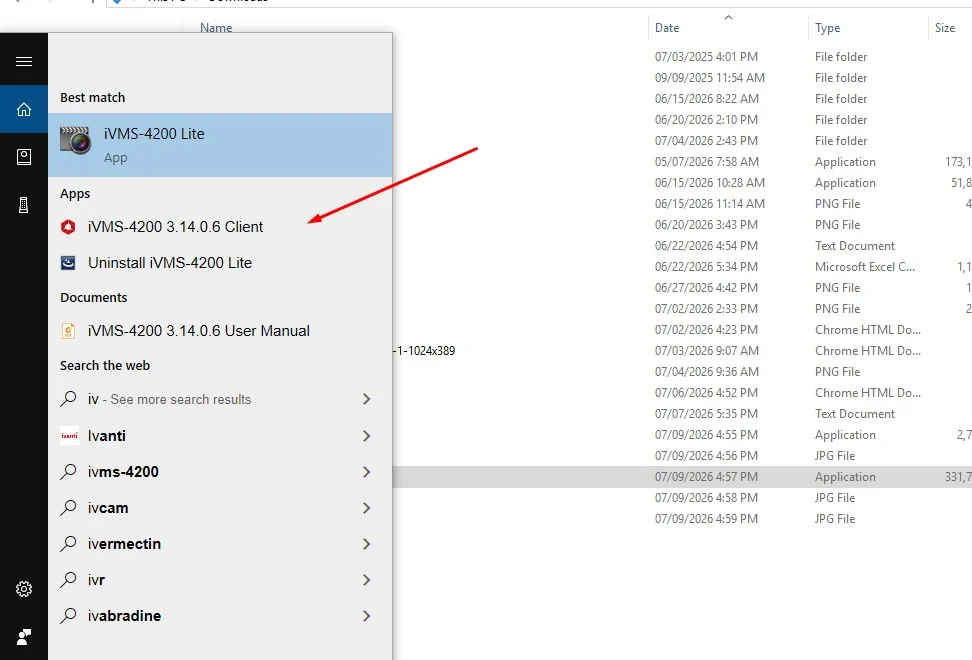This screenshot has width=972, height=660.
Task: Expand the ivermectin suggestion chevron
Action: point(366,543)
